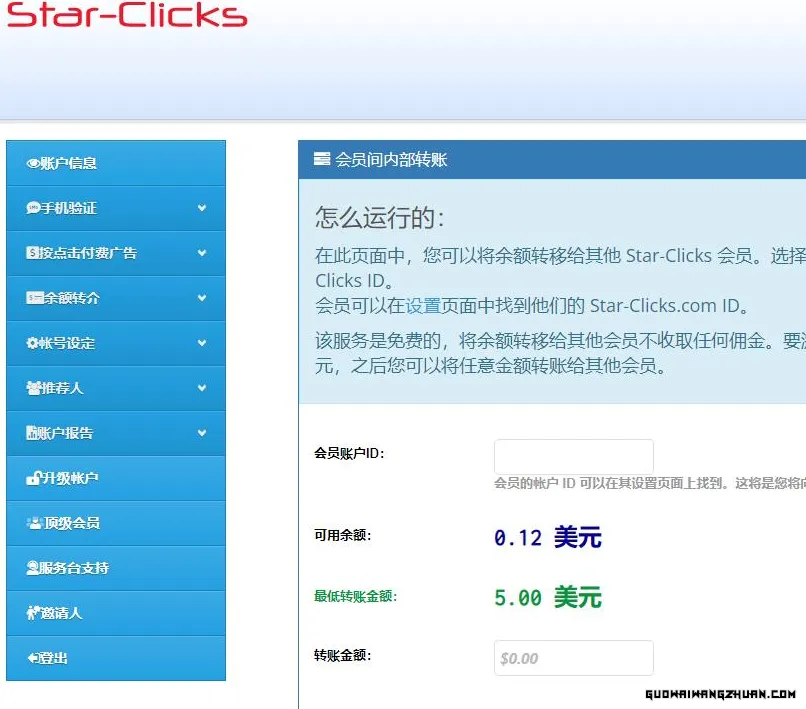The height and width of the screenshot is (709, 806).
Task: Click the 5.00 美元 minimum transfer amount
Action: pyautogui.click(x=547, y=597)
